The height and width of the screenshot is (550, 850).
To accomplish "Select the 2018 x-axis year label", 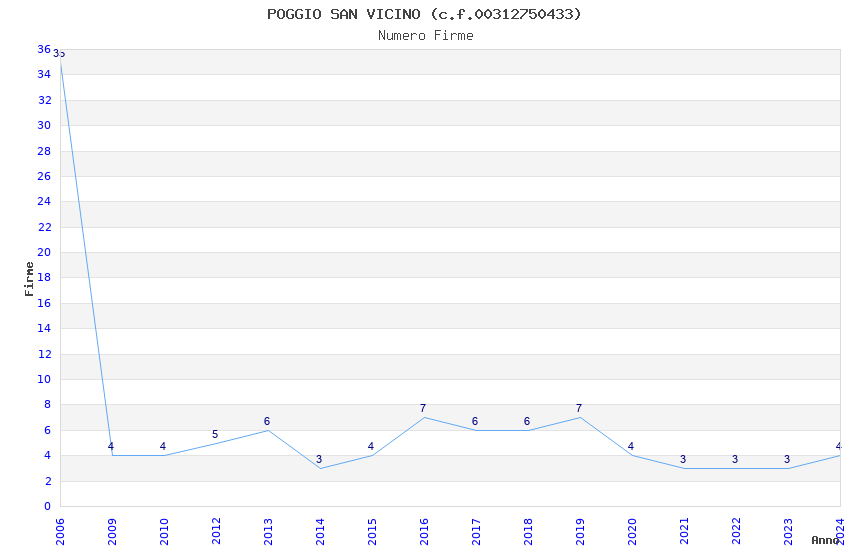I will [528, 532].
